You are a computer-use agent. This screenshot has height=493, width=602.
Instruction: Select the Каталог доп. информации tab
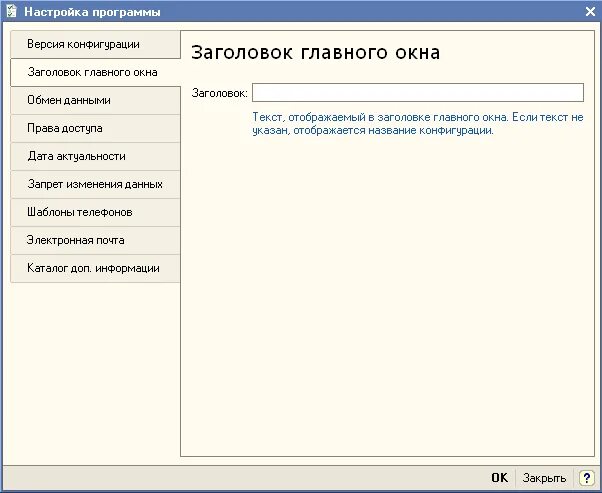tap(95, 268)
